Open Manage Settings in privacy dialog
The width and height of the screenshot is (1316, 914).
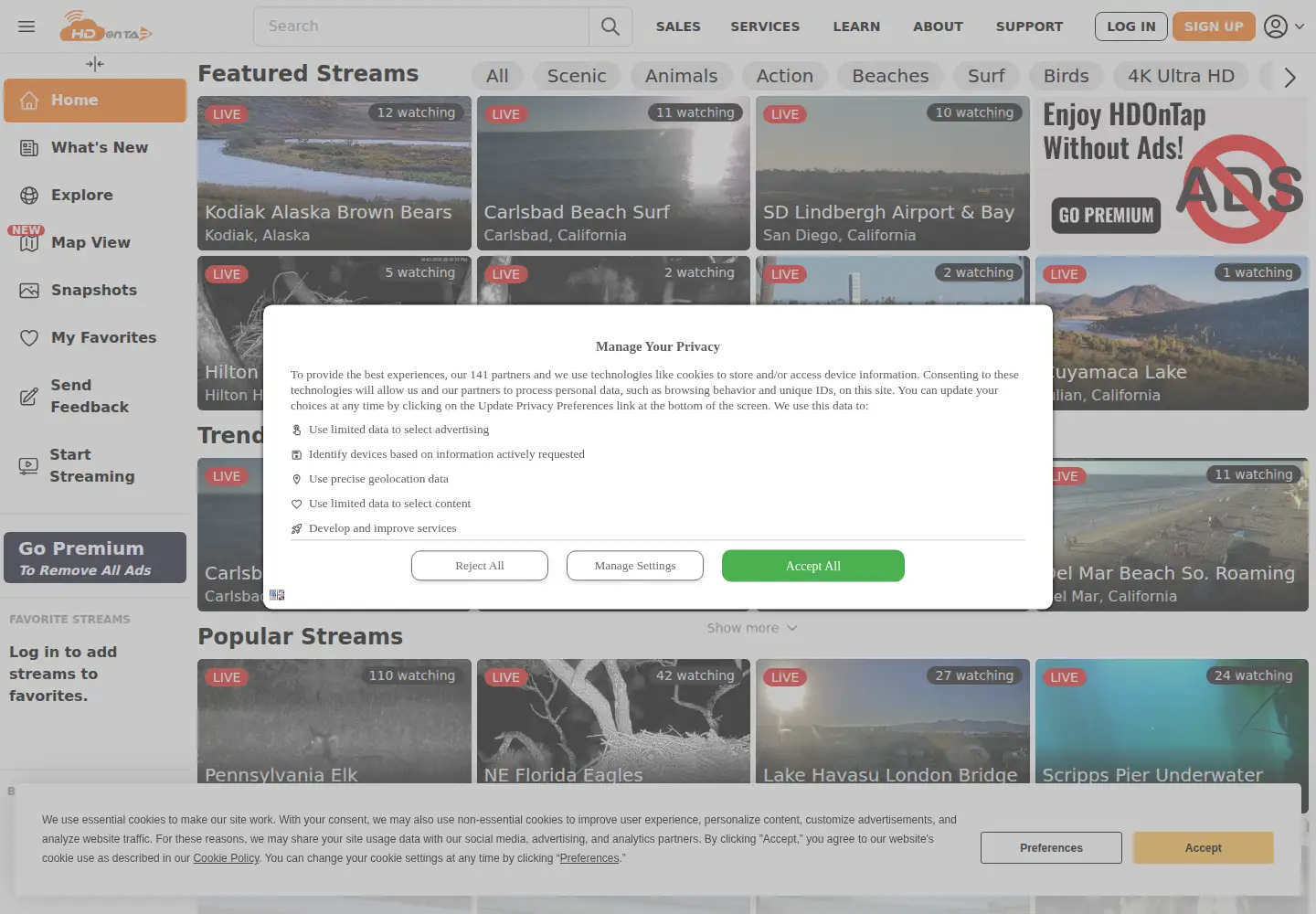coord(635,566)
